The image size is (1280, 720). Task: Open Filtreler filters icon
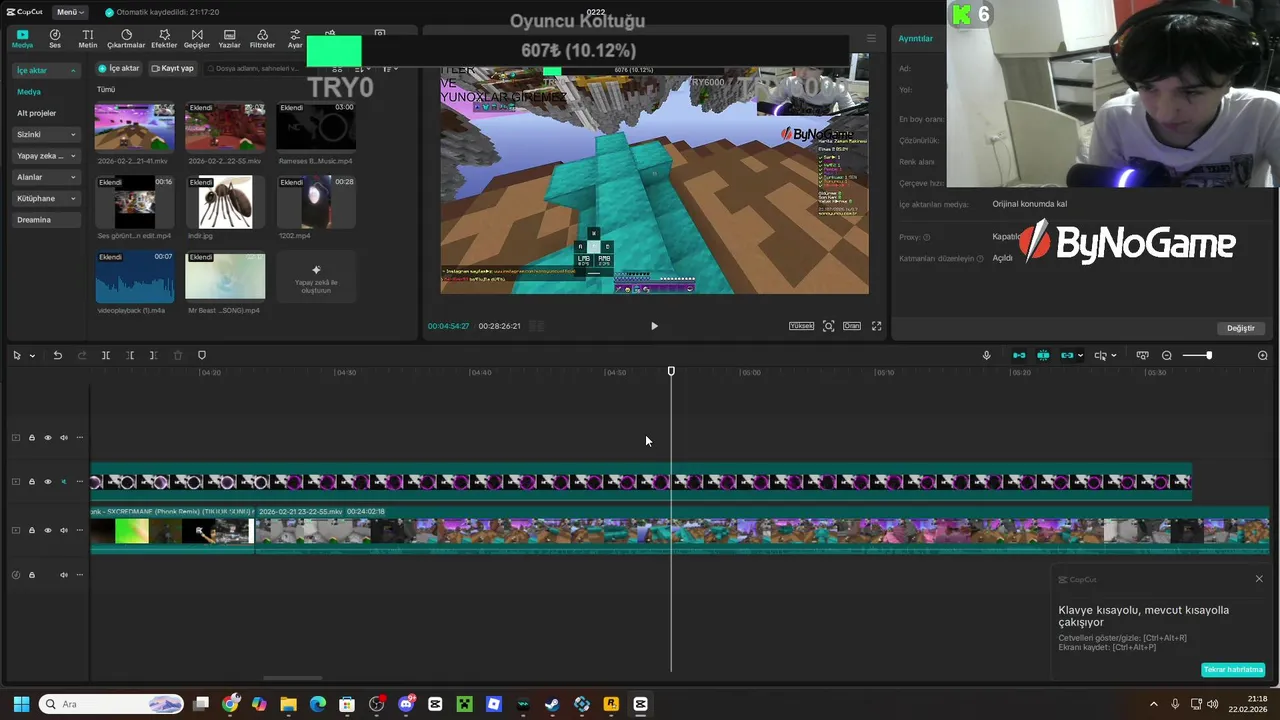[x=262, y=38]
